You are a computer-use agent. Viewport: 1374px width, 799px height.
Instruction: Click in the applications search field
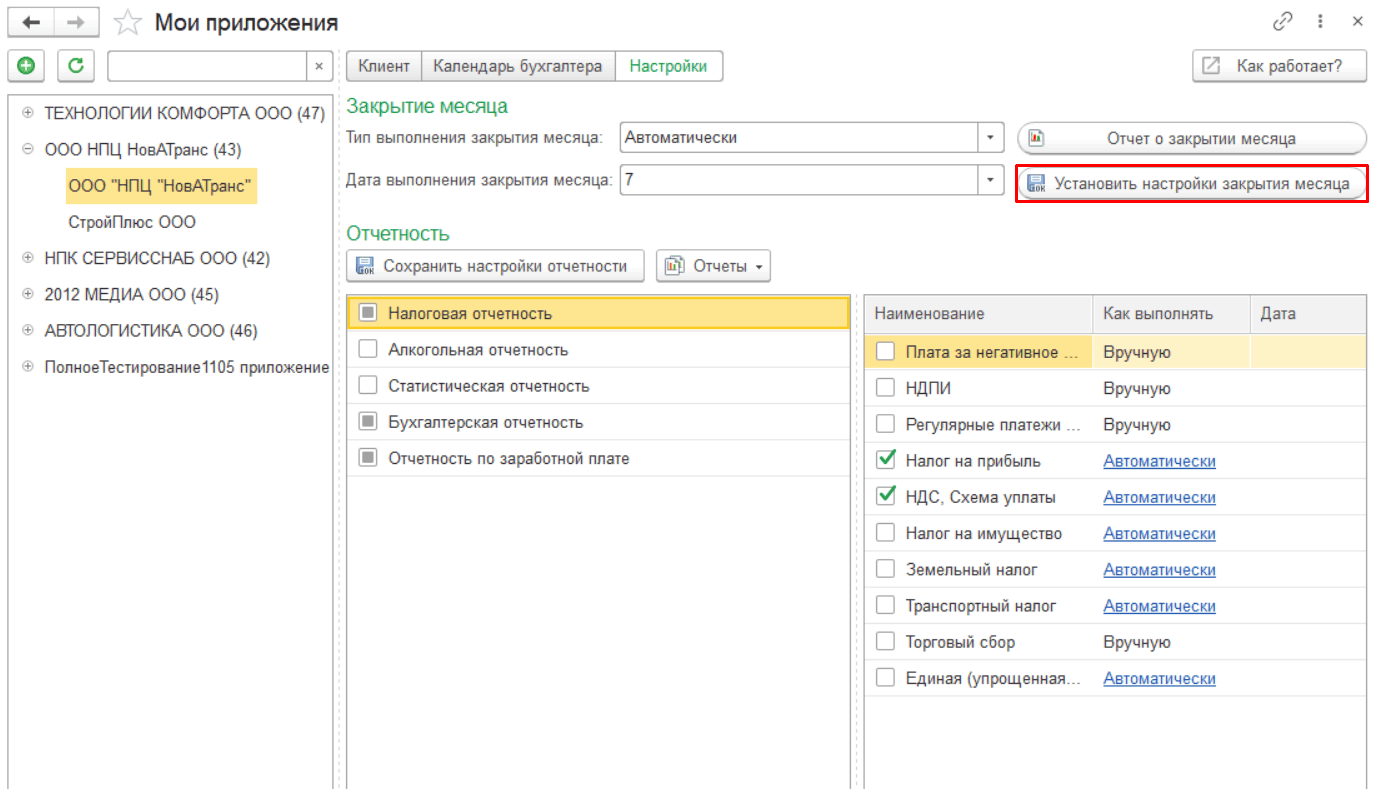click(207, 66)
